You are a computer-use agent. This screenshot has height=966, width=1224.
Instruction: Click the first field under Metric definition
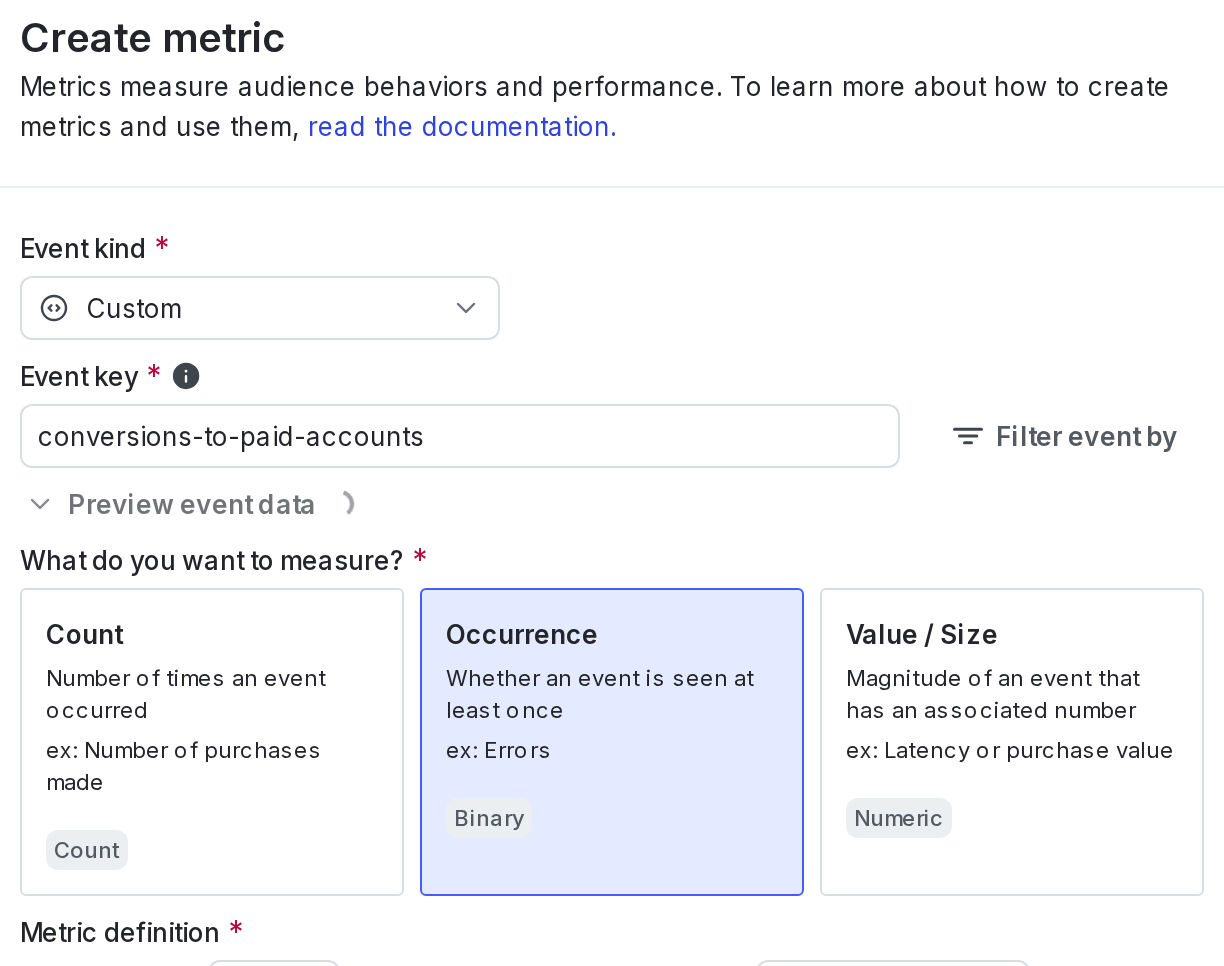pos(274,963)
